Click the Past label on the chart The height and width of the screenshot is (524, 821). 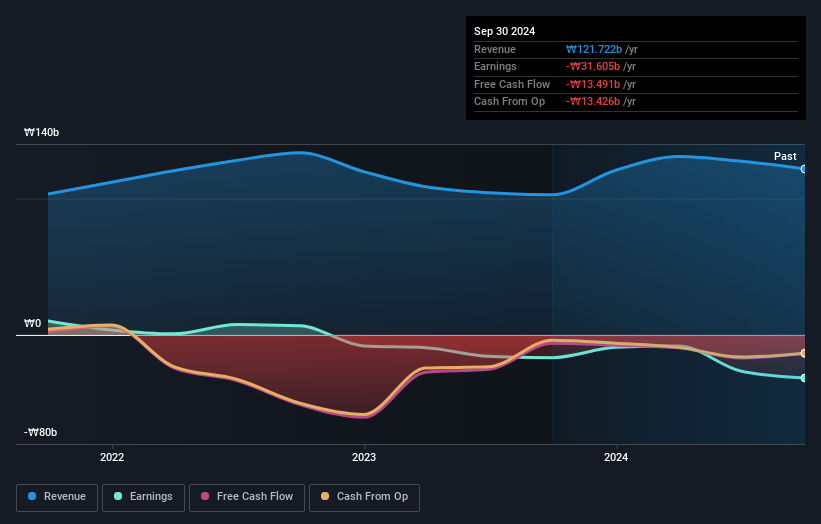click(785, 157)
